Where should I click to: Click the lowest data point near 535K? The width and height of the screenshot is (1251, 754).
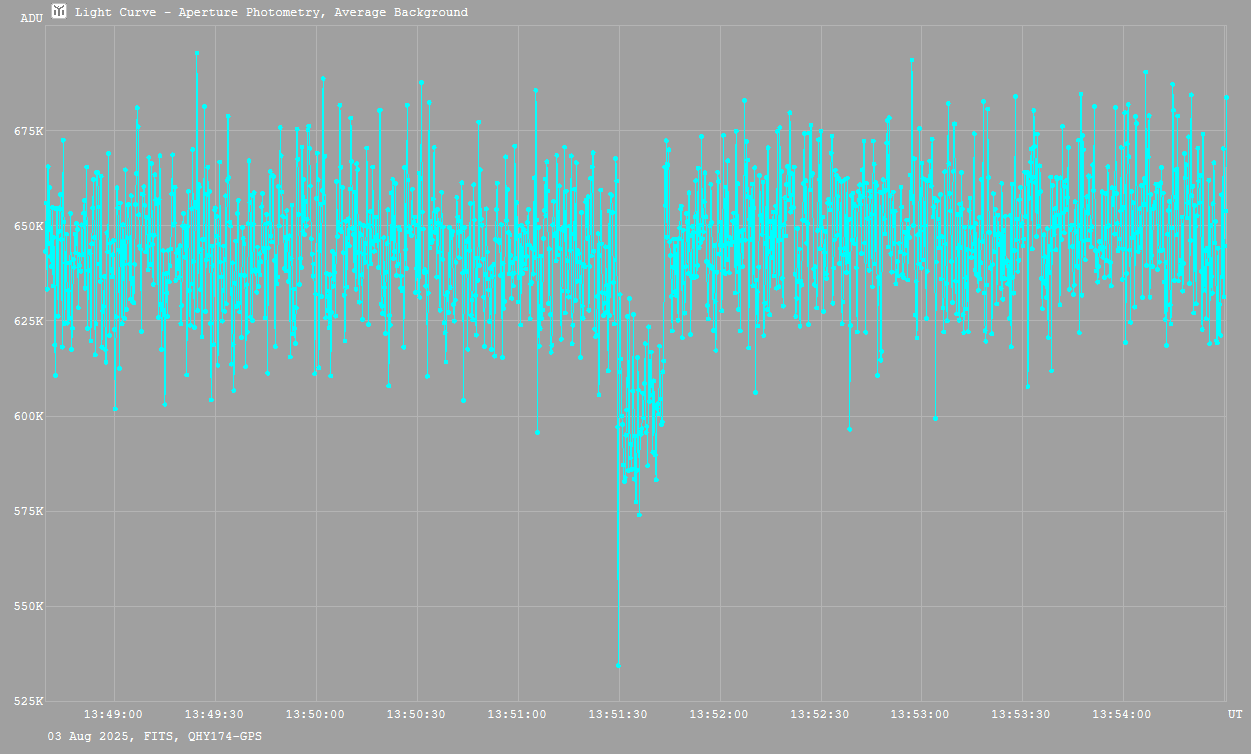tap(618, 665)
